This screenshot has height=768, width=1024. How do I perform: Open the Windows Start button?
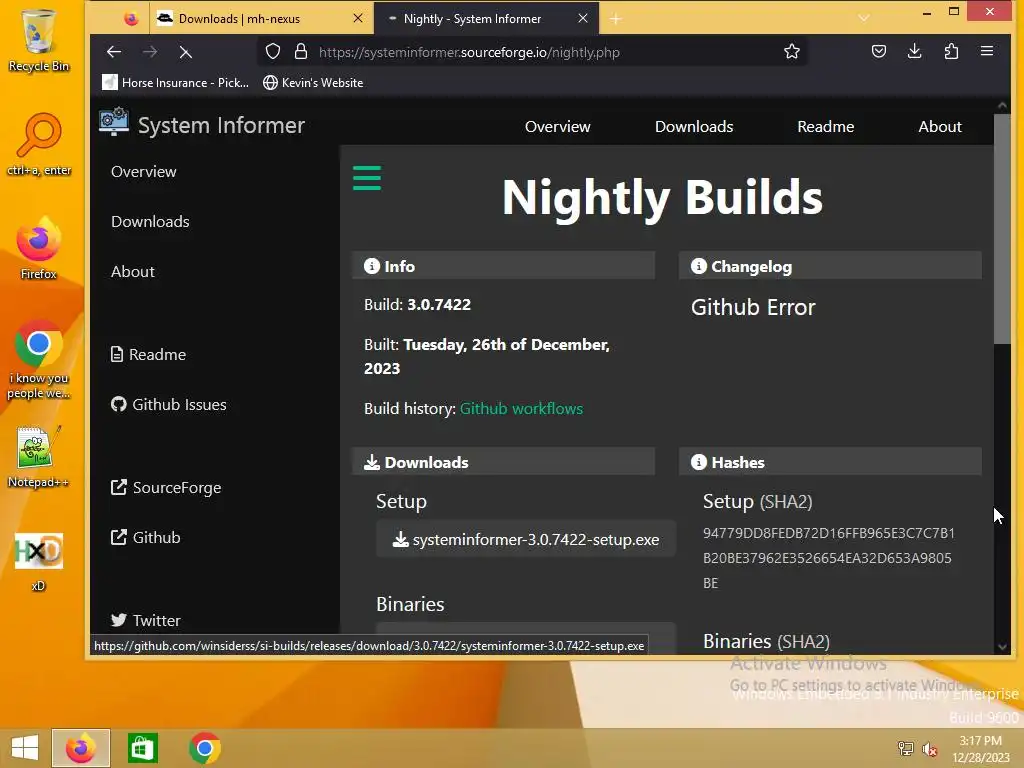25,748
